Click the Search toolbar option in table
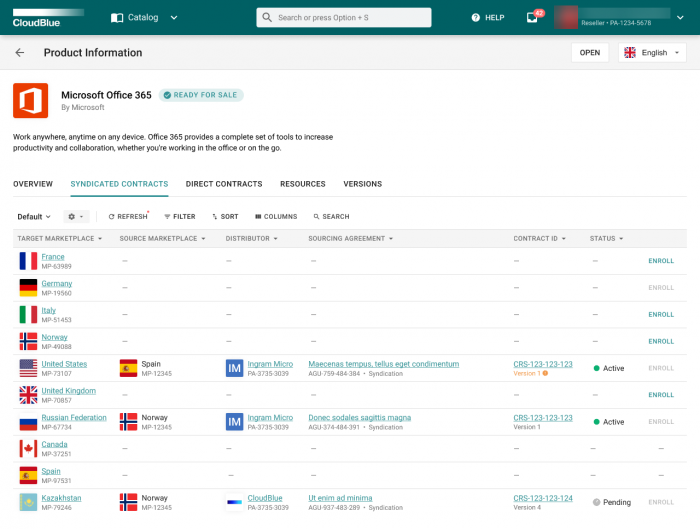This screenshot has width=700, height=529. (x=331, y=216)
